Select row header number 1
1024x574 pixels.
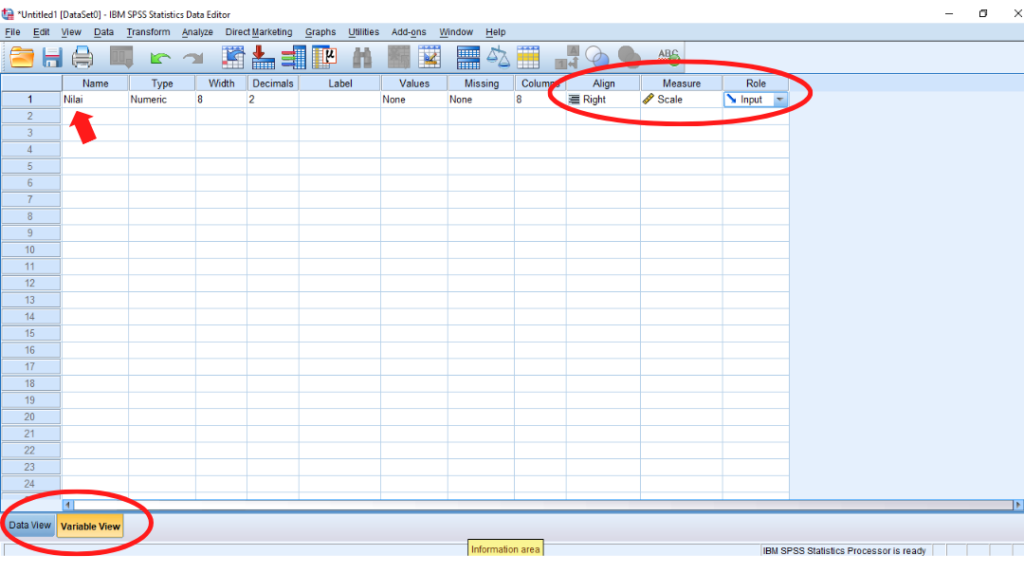(x=31, y=99)
